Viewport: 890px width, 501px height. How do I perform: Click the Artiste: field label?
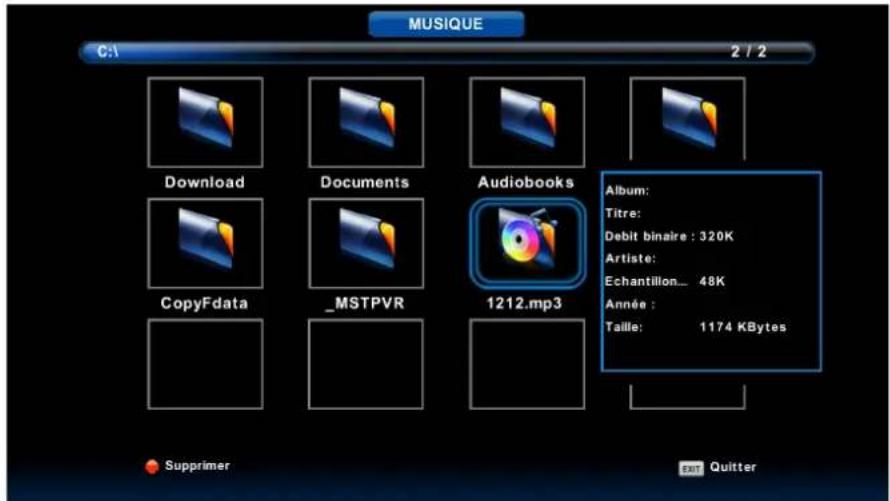coord(630,259)
